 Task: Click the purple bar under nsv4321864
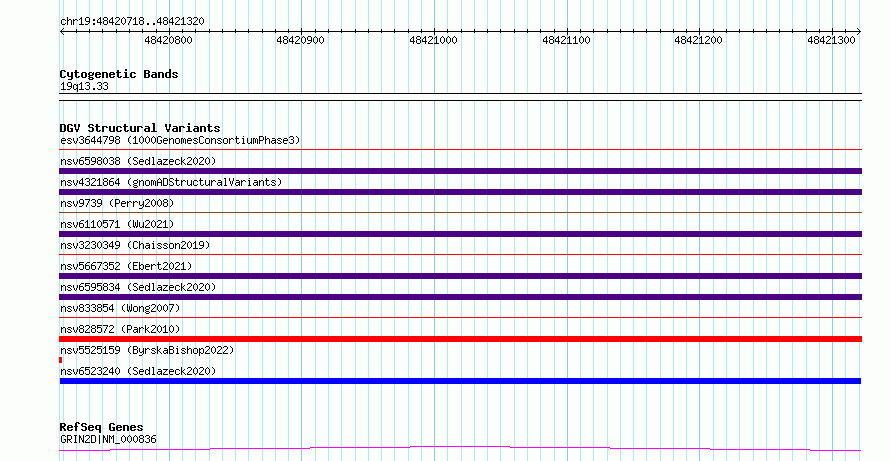click(460, 192)
